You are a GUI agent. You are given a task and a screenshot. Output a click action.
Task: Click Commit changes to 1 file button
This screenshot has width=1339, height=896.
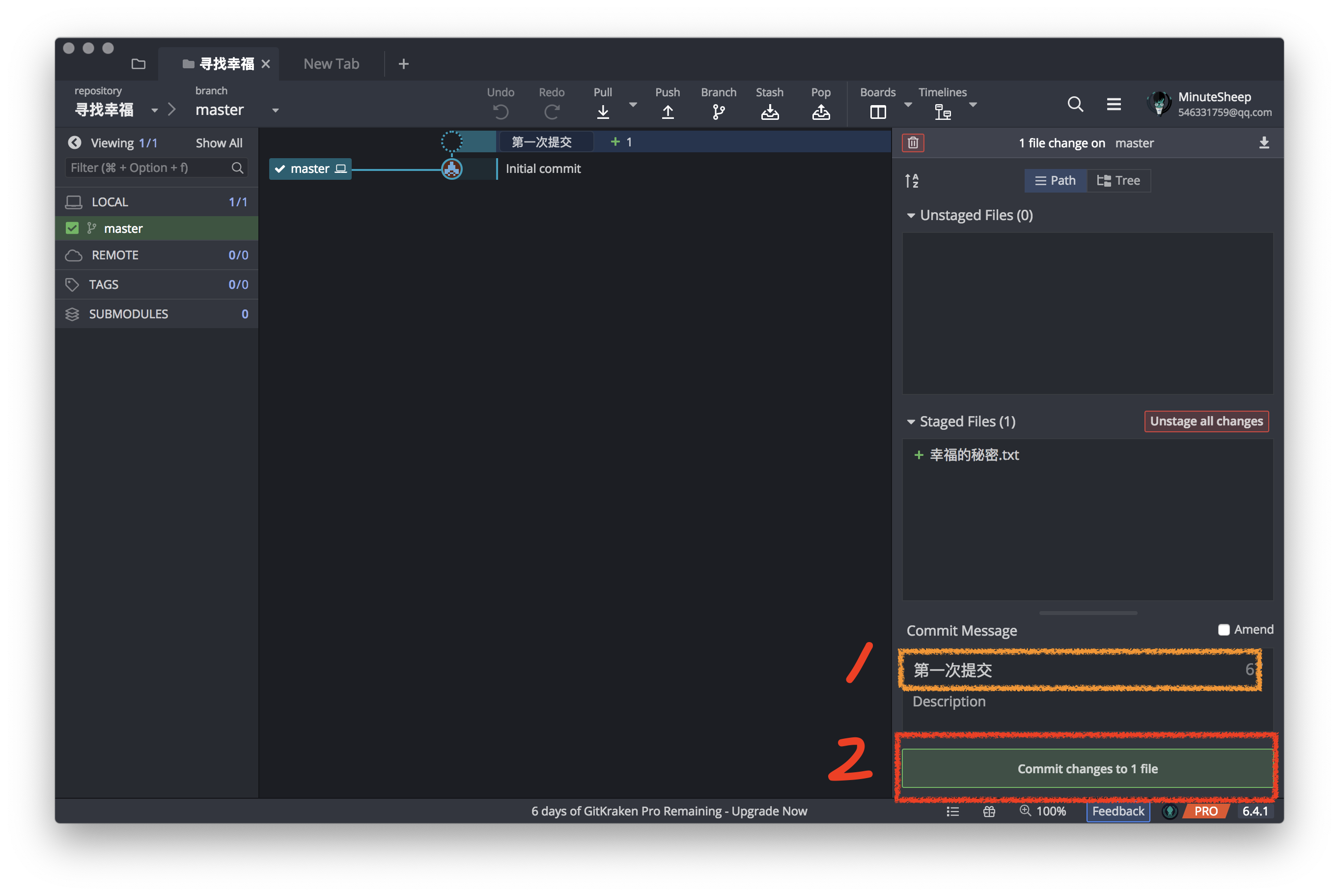point(1087,769)
